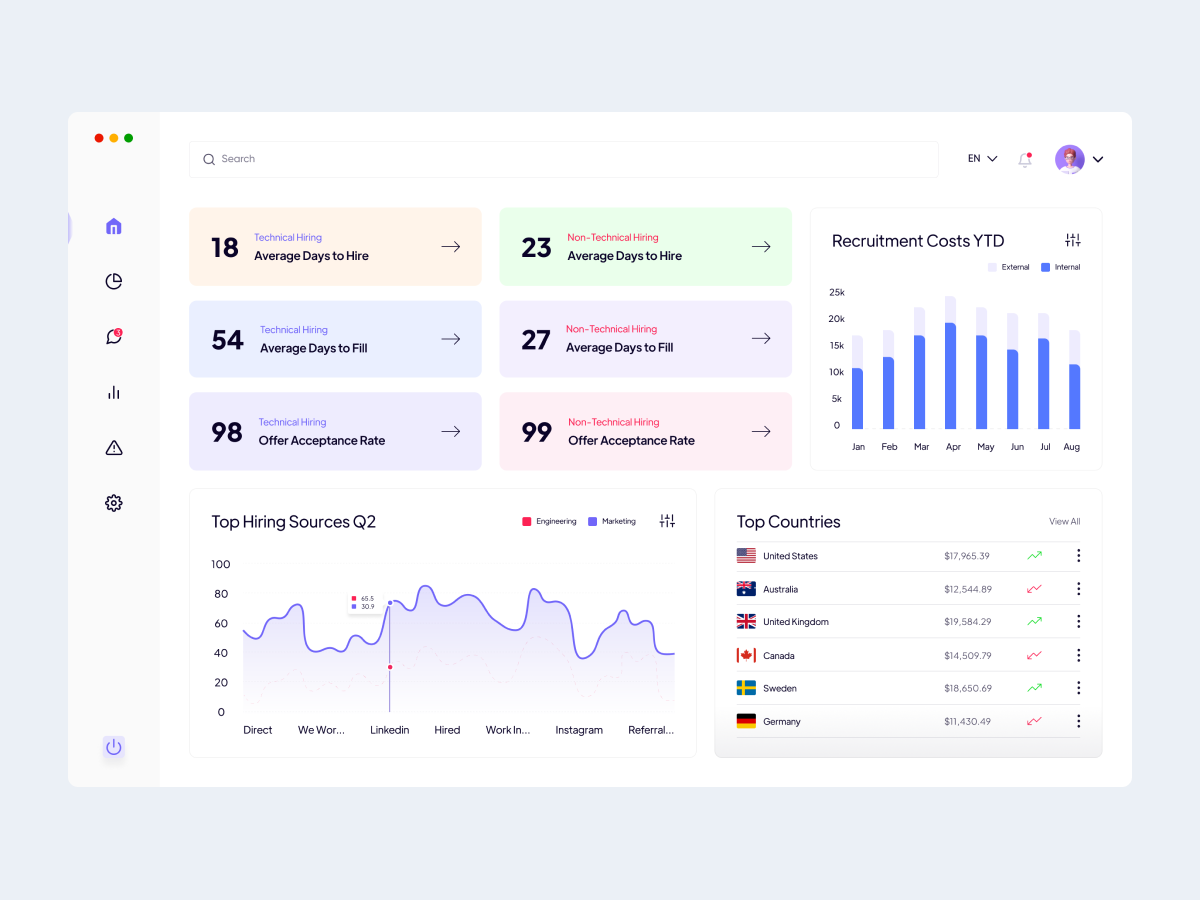Open Recruitment Costs YTD filter sliders icon

click(1073, 240)
